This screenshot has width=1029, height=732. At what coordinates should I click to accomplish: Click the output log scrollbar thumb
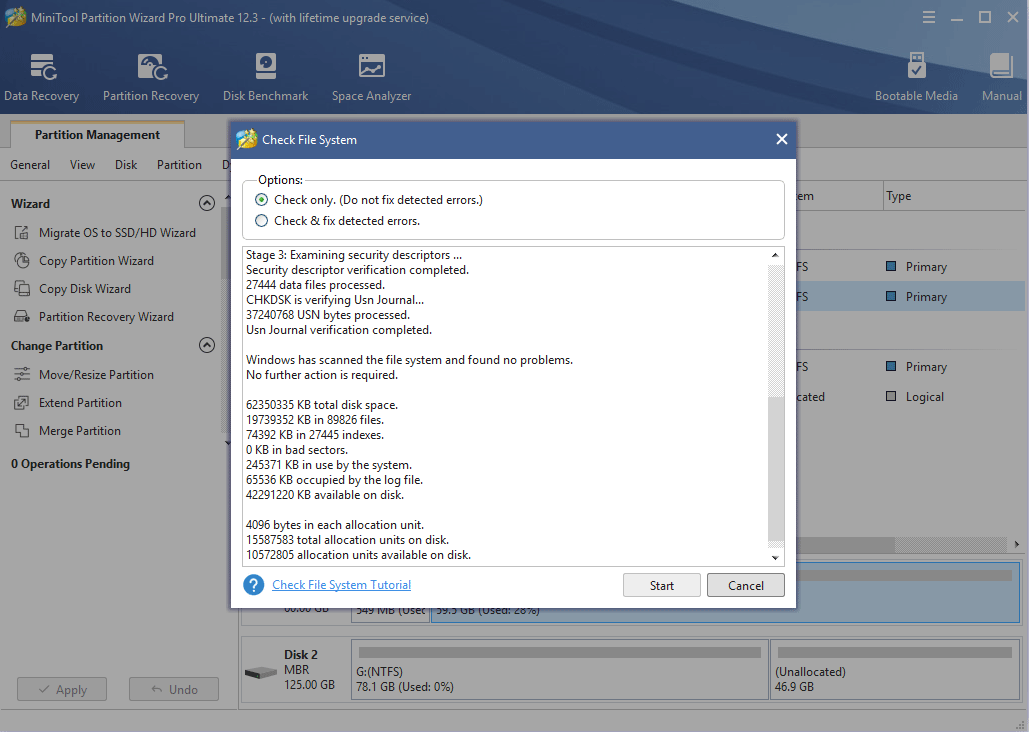point(776,469)
